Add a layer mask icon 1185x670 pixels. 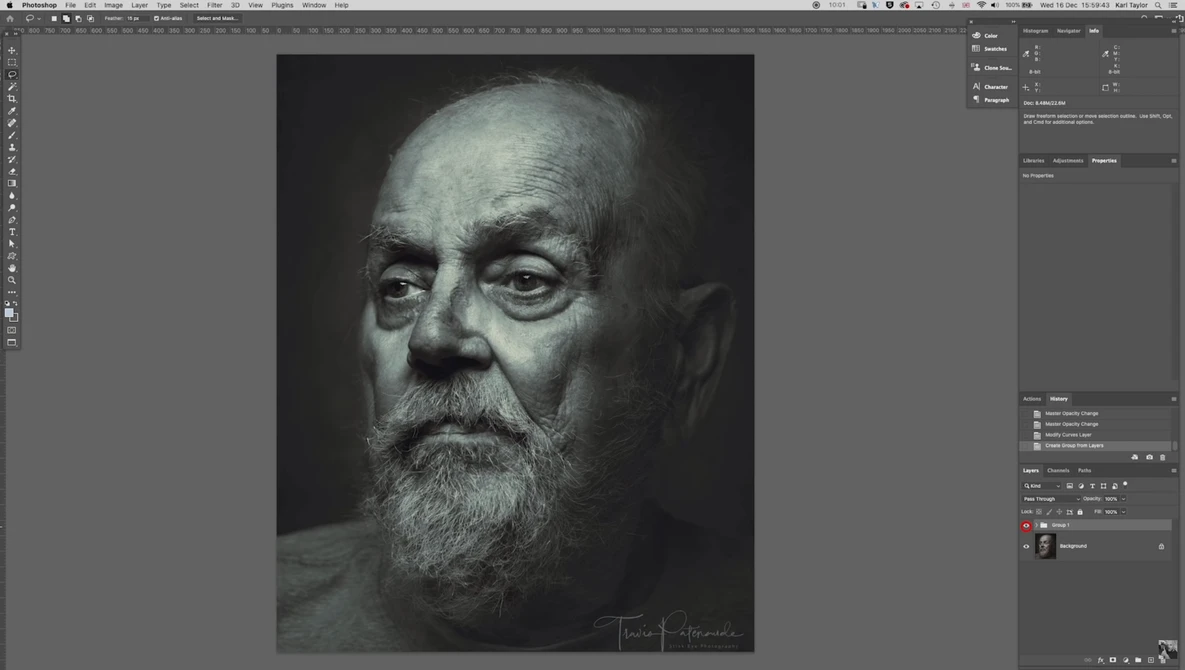(x=1112, y=660)
